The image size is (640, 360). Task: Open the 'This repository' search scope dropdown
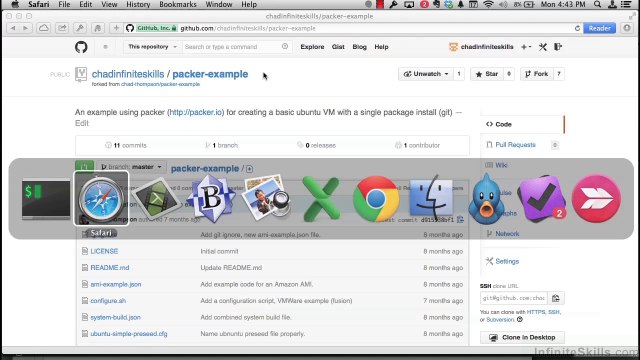click(152, 47)
